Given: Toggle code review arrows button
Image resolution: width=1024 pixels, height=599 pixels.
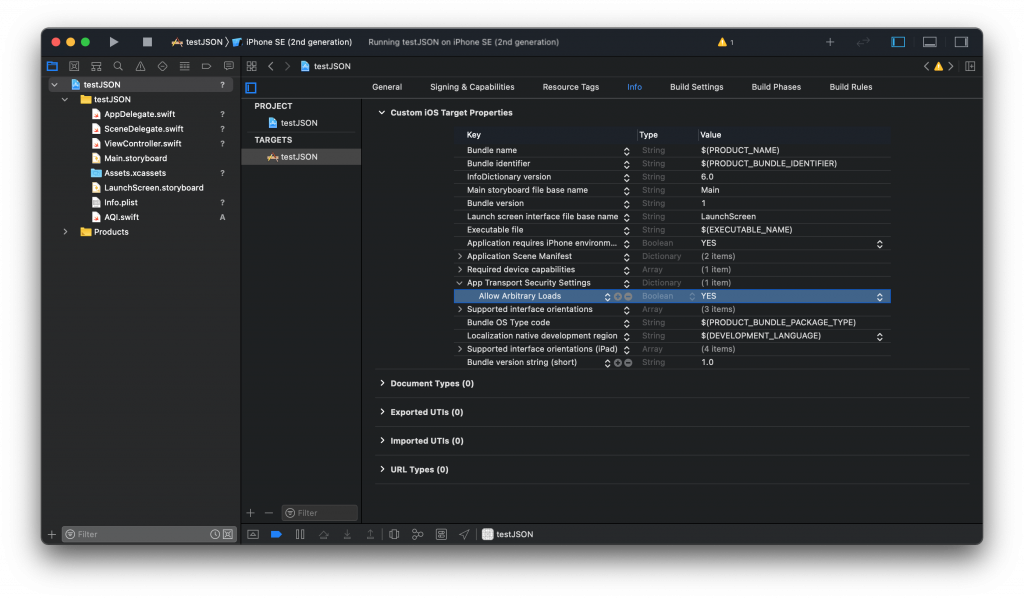Looking at the screenshot, I should point(863,42).
